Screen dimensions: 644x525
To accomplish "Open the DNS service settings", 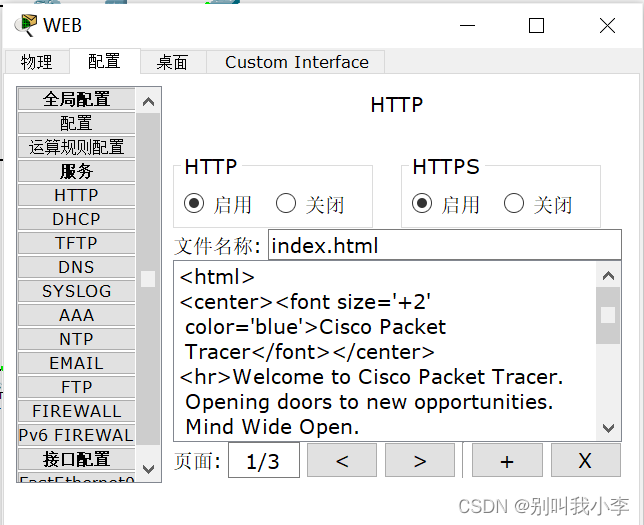I will click(x=76, y=267).
